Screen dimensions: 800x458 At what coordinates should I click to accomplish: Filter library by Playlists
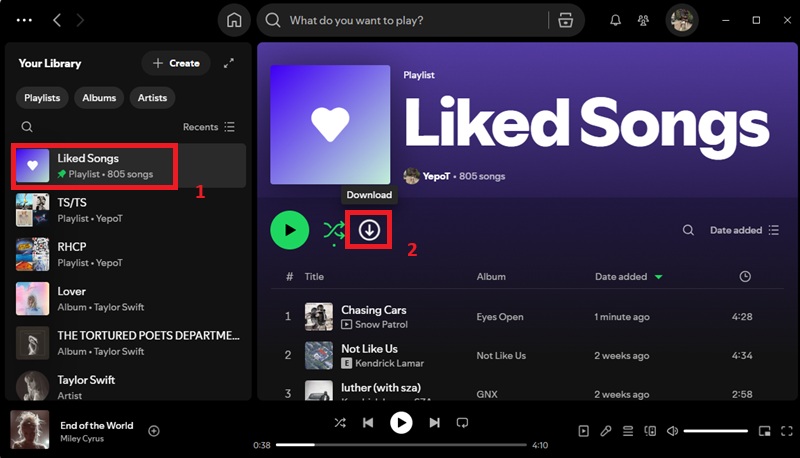[42, 97]
